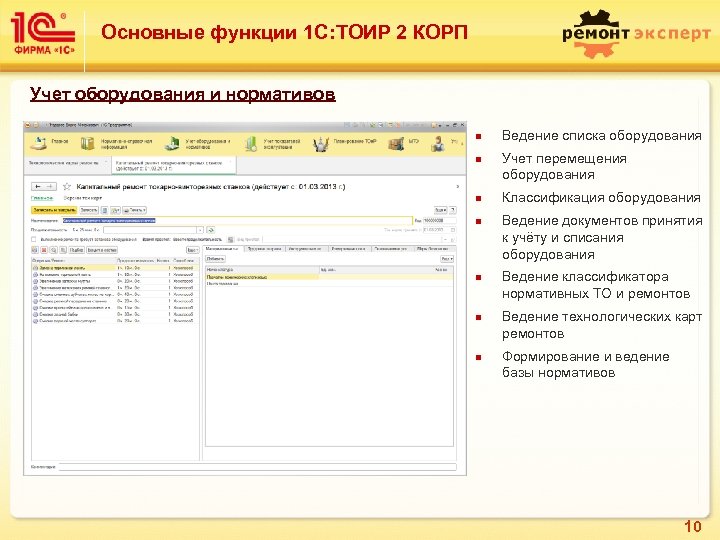Image resolution: width=720 pixels, height=540 pixels.
Task: Select highlighted first row in Номенклатура table
Action: [329, 277]
